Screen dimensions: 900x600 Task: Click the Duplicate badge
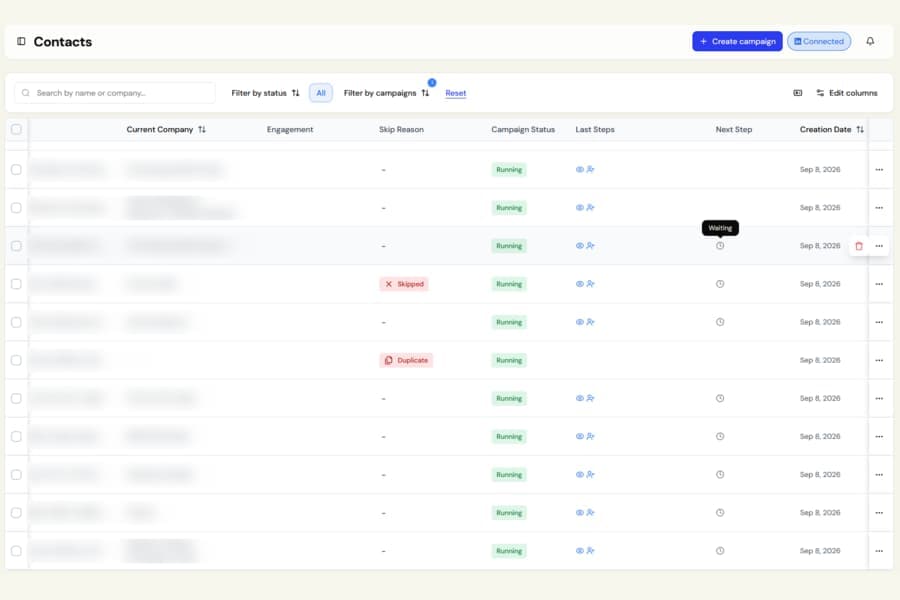[406, 360]
